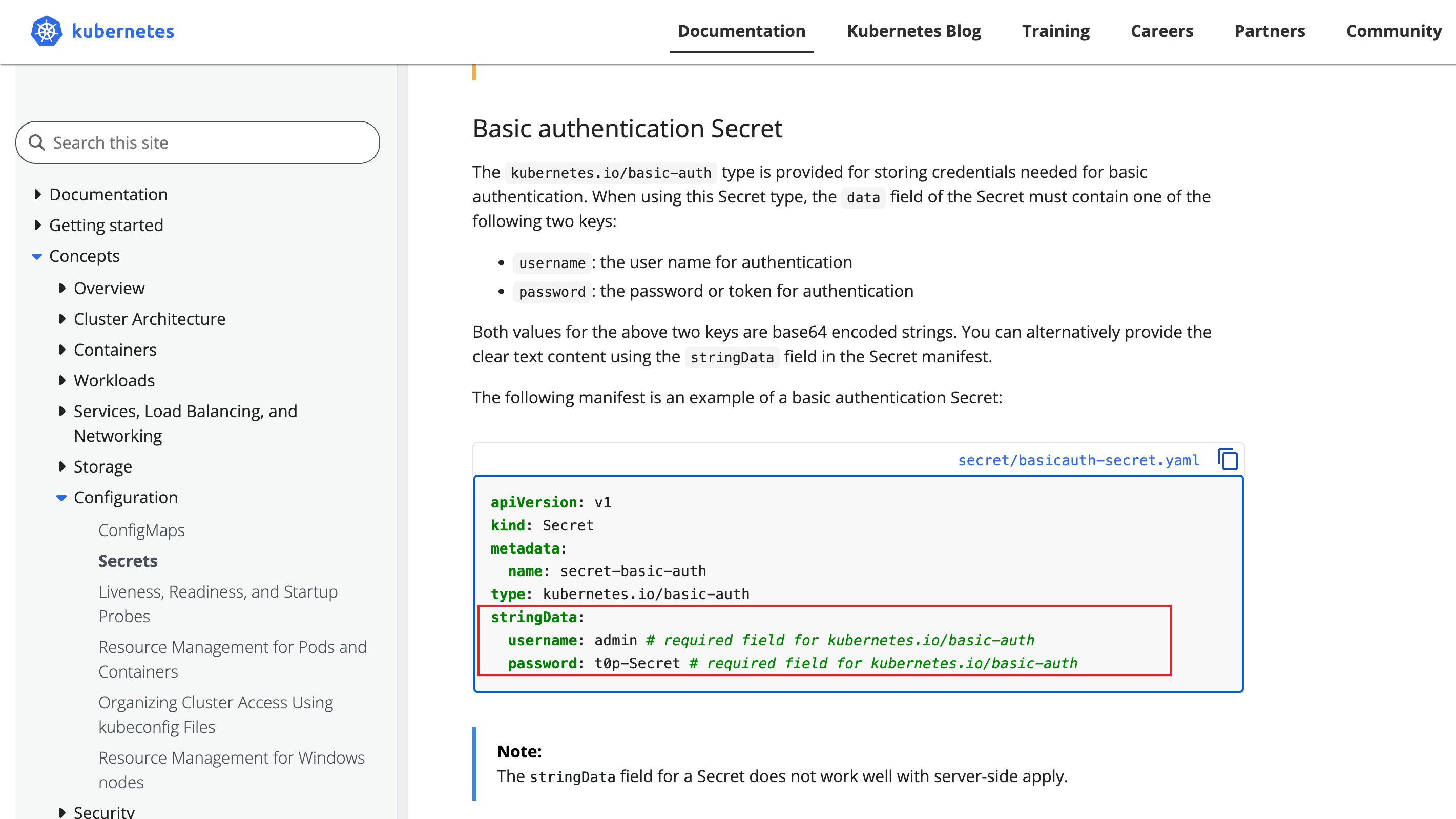
Task: Click the kubernetes brand name text
Action: tap(122, 31)
